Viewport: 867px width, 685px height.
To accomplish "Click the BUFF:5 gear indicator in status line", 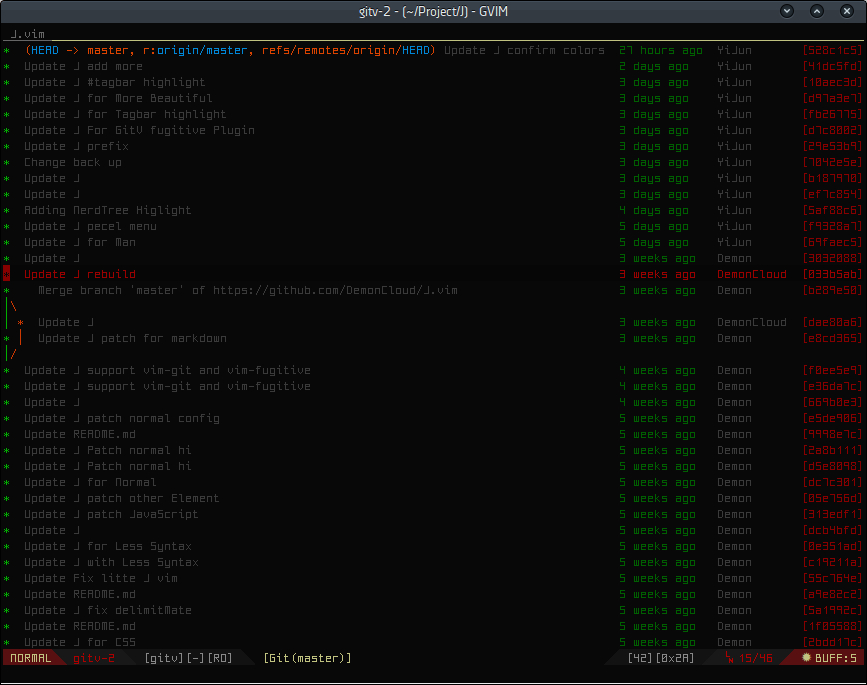I will coord(830,658).
